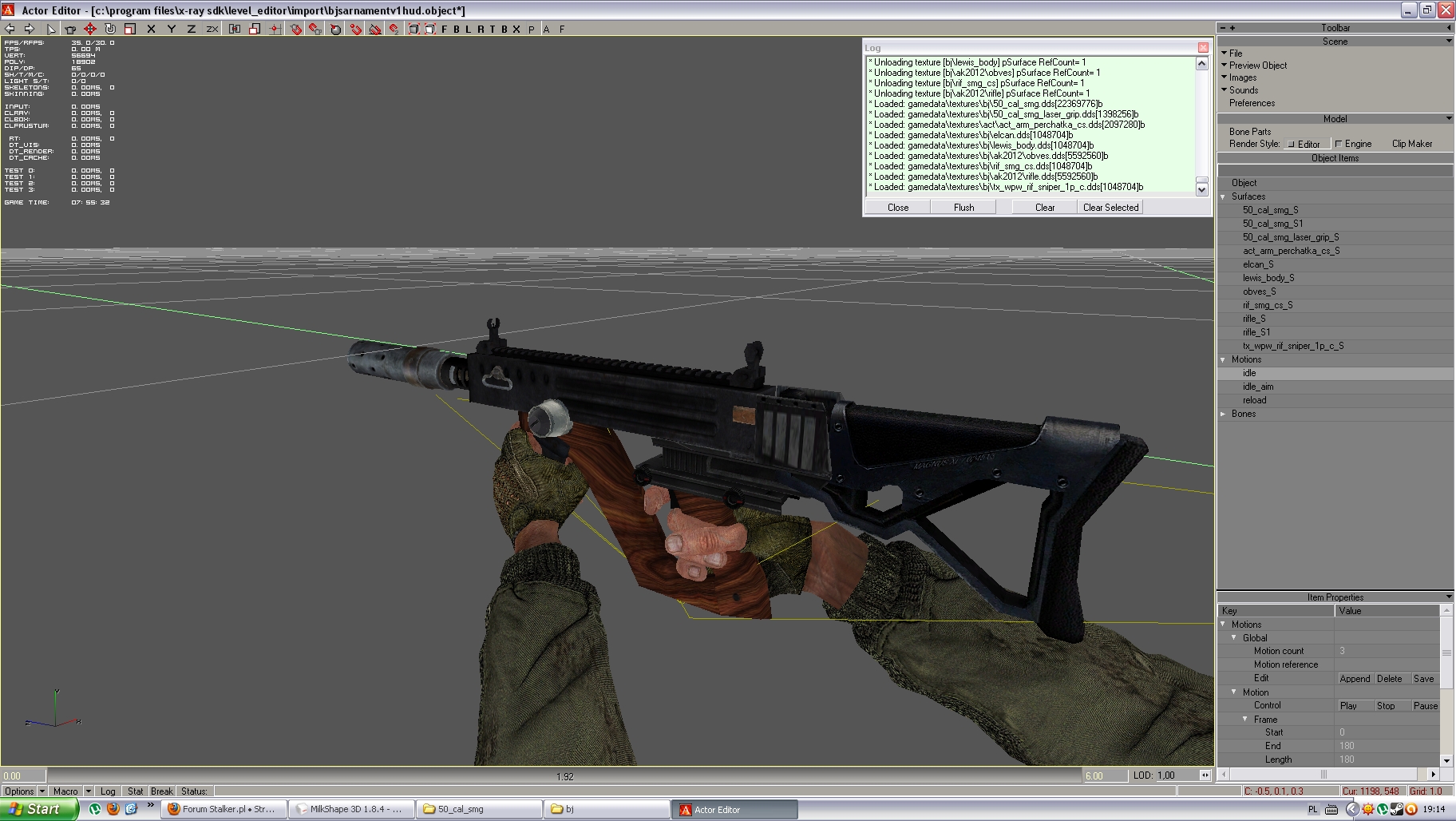Select the lewis_body_S surface

(1268, 278)
